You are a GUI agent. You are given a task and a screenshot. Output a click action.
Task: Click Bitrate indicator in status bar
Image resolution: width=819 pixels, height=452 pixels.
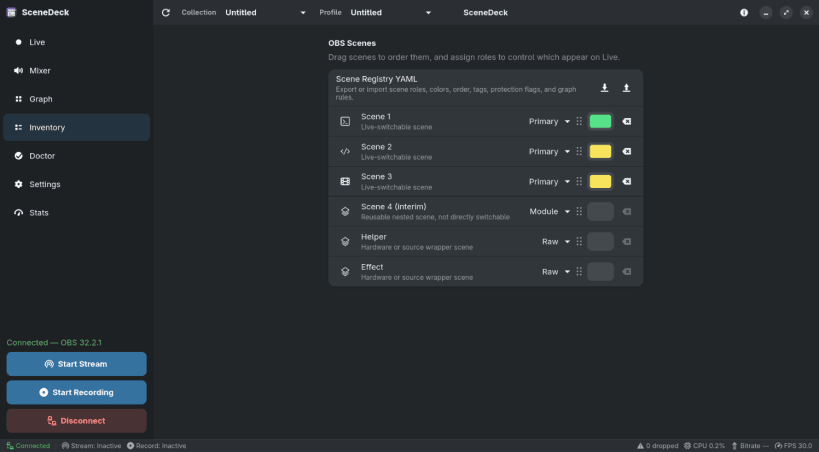pos(750,446)
